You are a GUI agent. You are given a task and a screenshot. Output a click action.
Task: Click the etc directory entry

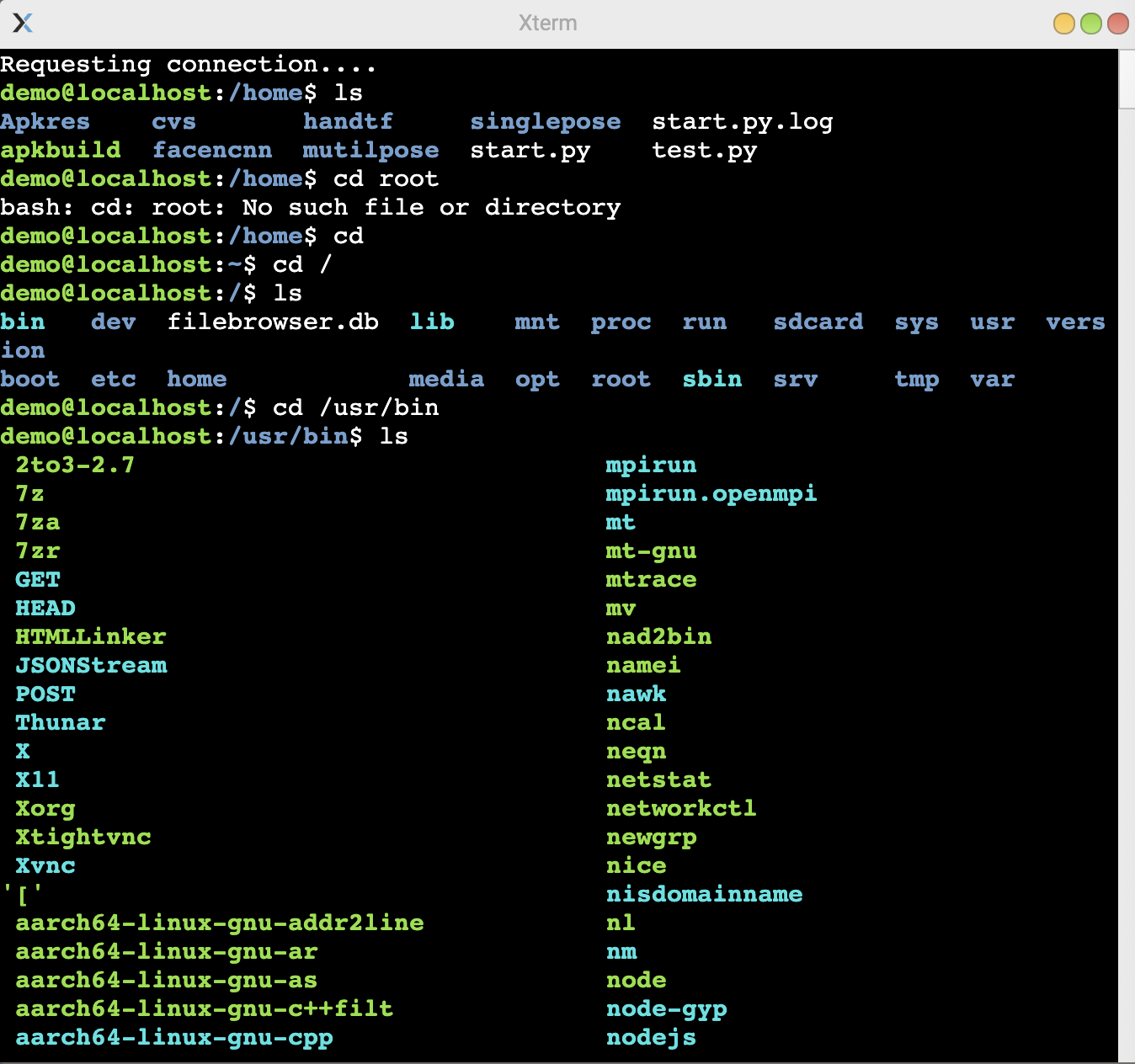[x=114, y=379]
